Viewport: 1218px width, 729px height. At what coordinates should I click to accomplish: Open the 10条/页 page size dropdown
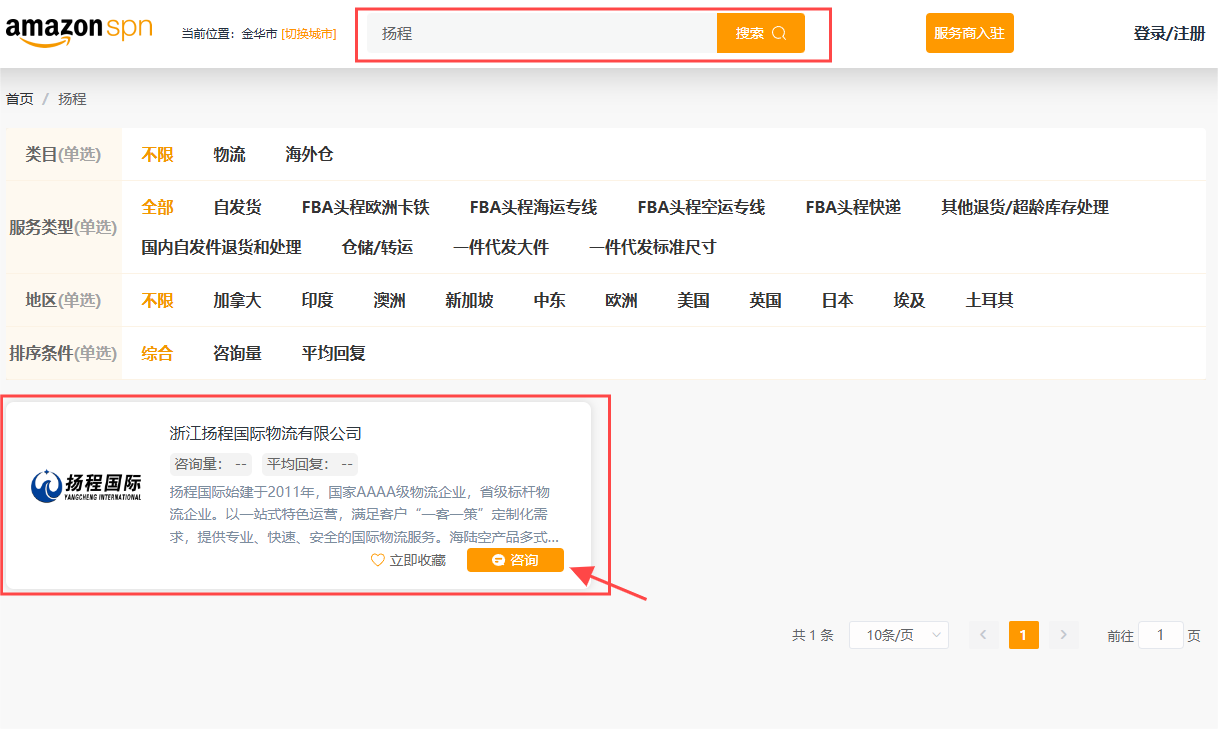(898, 635)
